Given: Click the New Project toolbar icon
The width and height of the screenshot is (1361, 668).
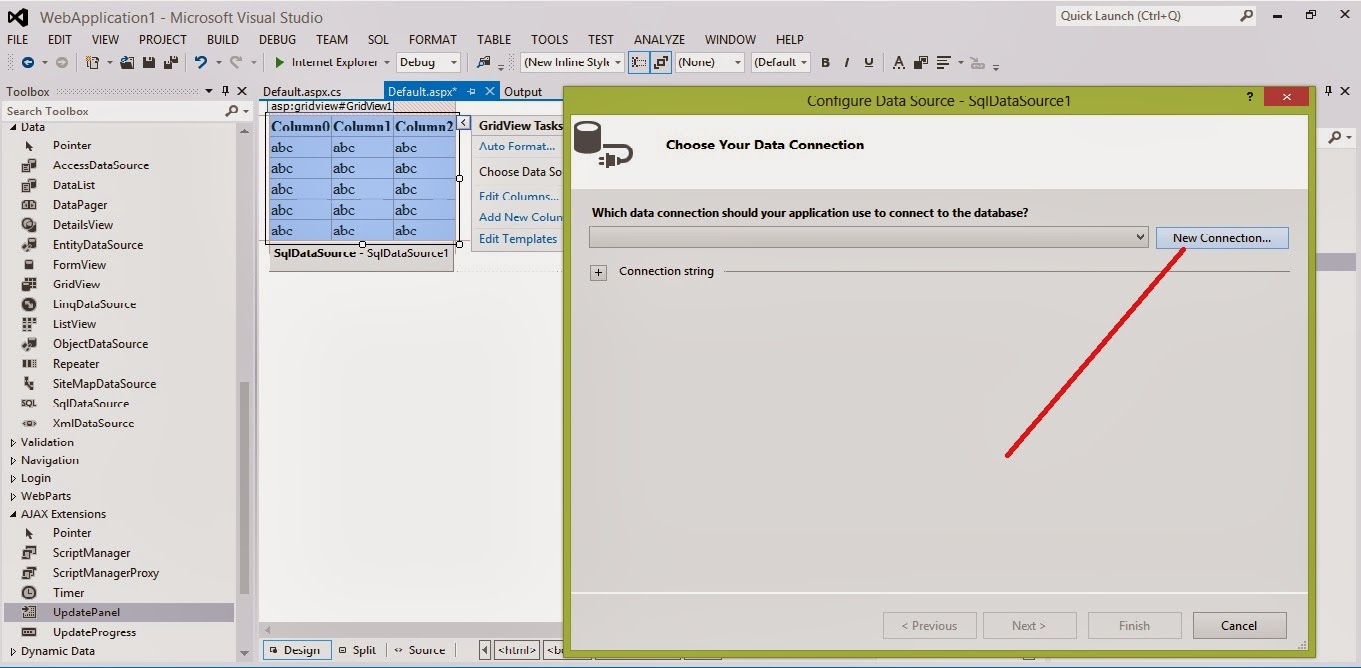Looking at the screenshot, I should (92, 62).
